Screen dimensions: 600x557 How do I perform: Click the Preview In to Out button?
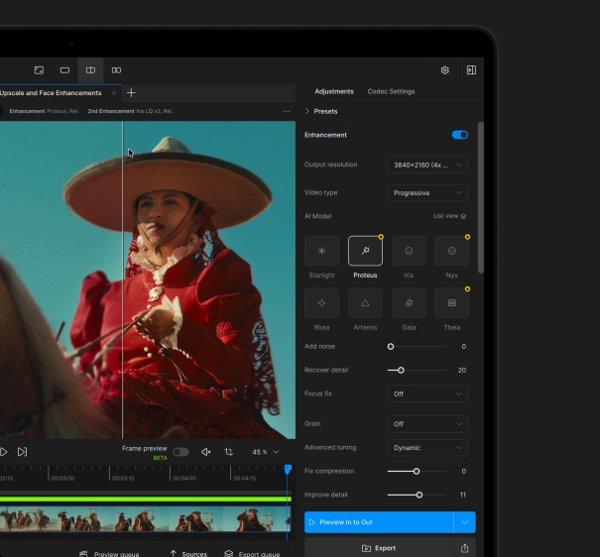(379, 522)
